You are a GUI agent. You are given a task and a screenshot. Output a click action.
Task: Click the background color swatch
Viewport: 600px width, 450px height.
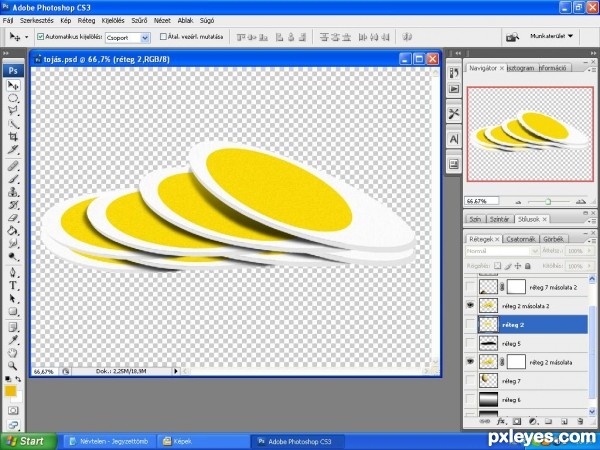coord(18,398)
